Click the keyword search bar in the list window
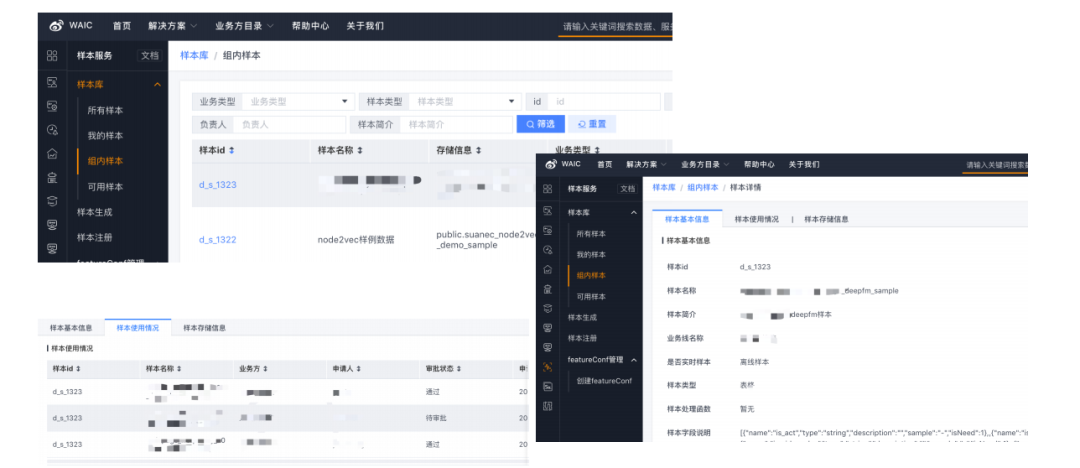Viewport: 1080px width, 468px height. [615, 27]
